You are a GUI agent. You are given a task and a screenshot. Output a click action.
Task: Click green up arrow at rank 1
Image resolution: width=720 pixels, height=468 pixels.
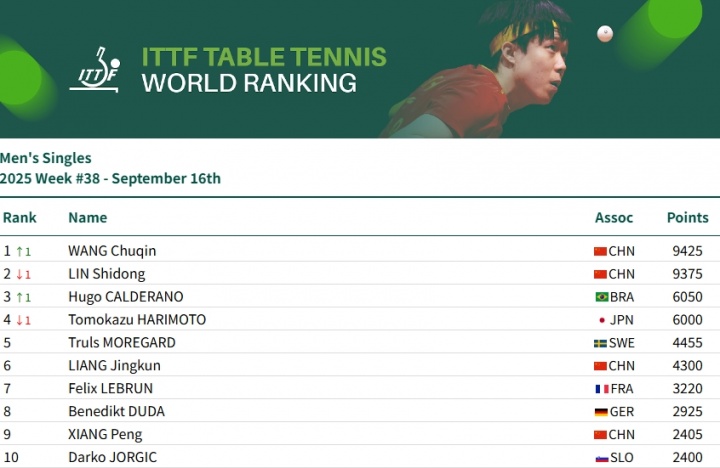[20, 251]
